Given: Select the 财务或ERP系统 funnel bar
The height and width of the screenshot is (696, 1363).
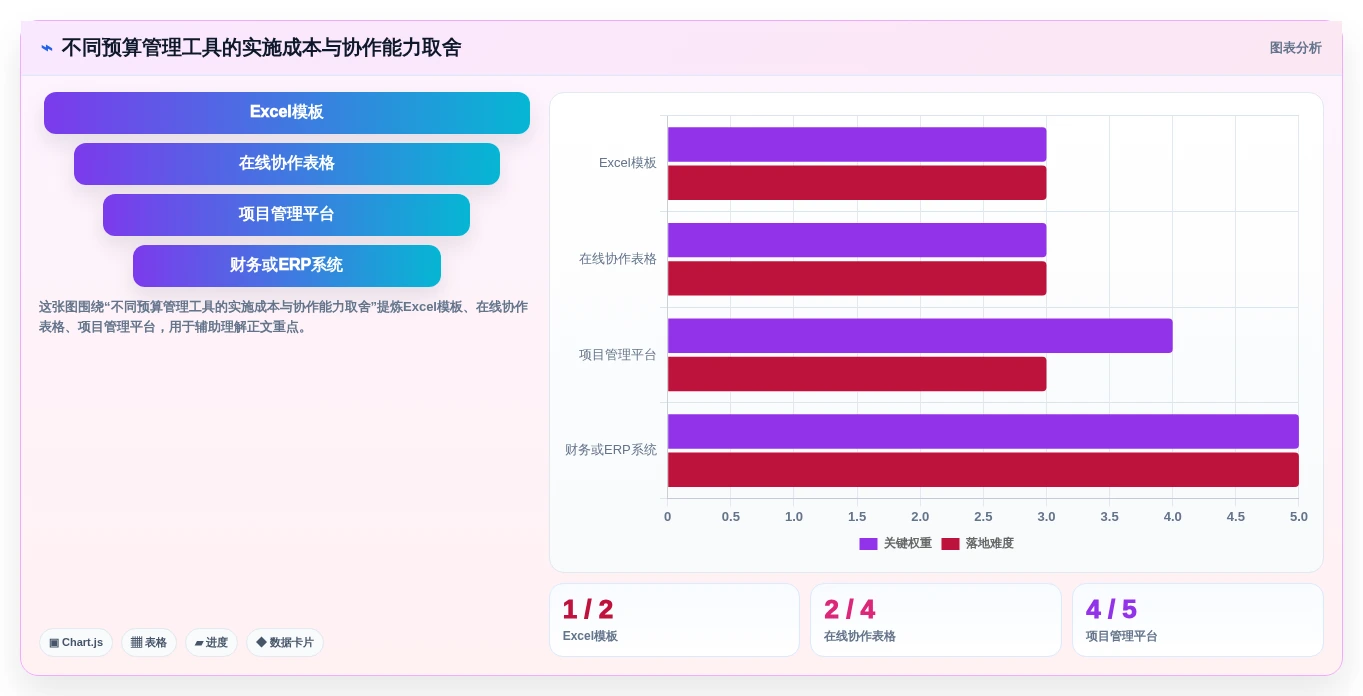Looking at the screenshot, I should click(x=287, y=265).
